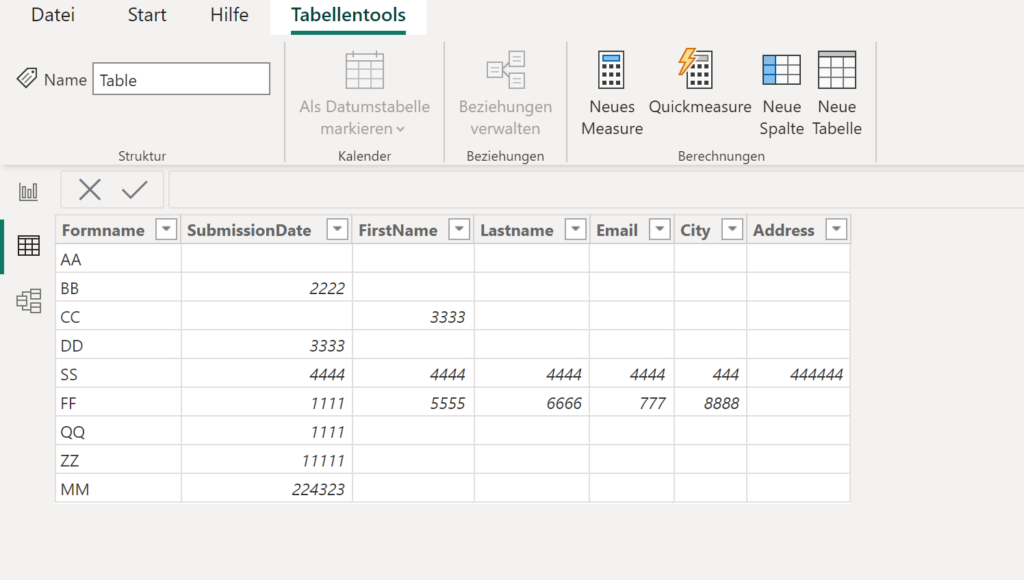Commit formula using the checkmark button

[133, 189]
